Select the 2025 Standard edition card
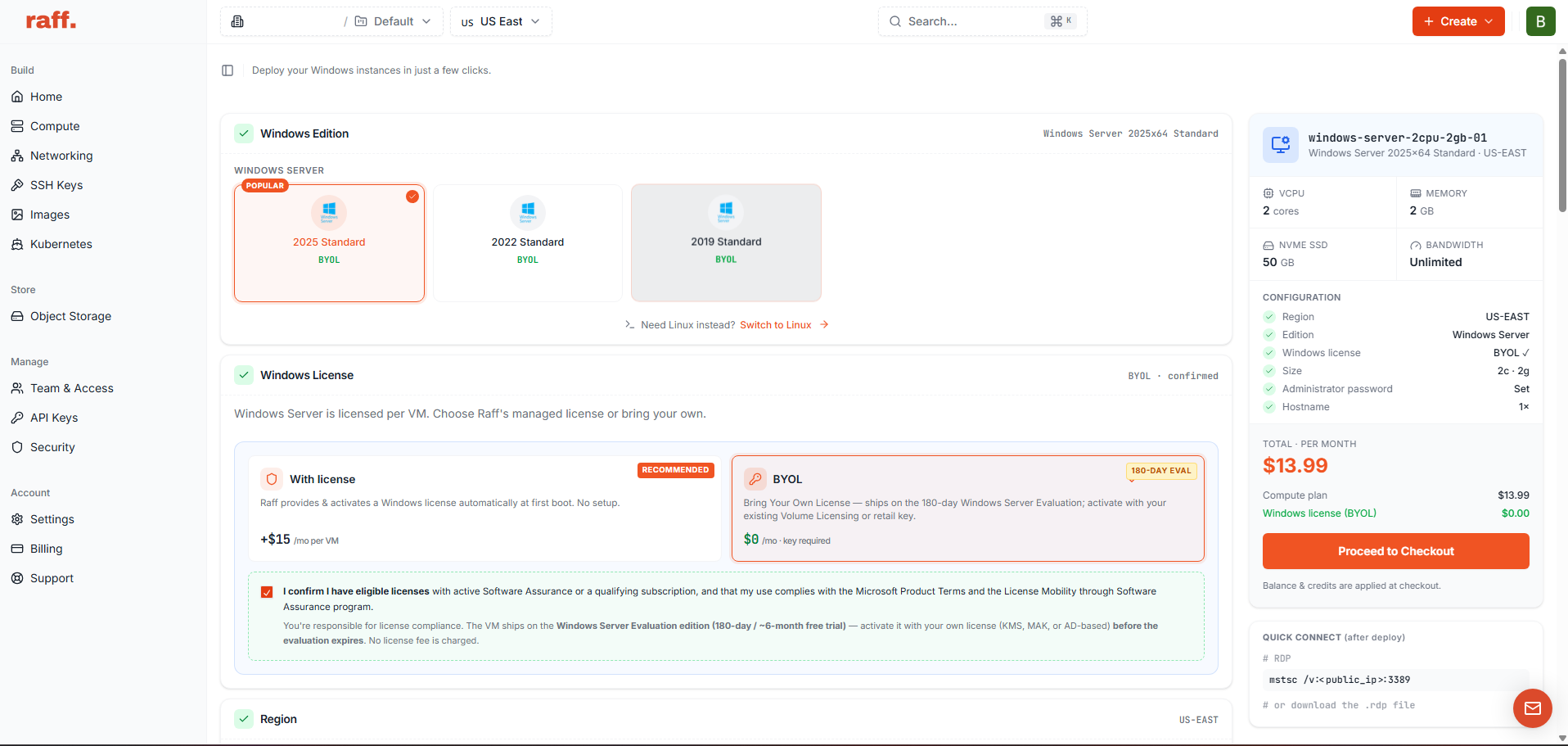This screenshot has width=1568, height=746. click(329, 243)
